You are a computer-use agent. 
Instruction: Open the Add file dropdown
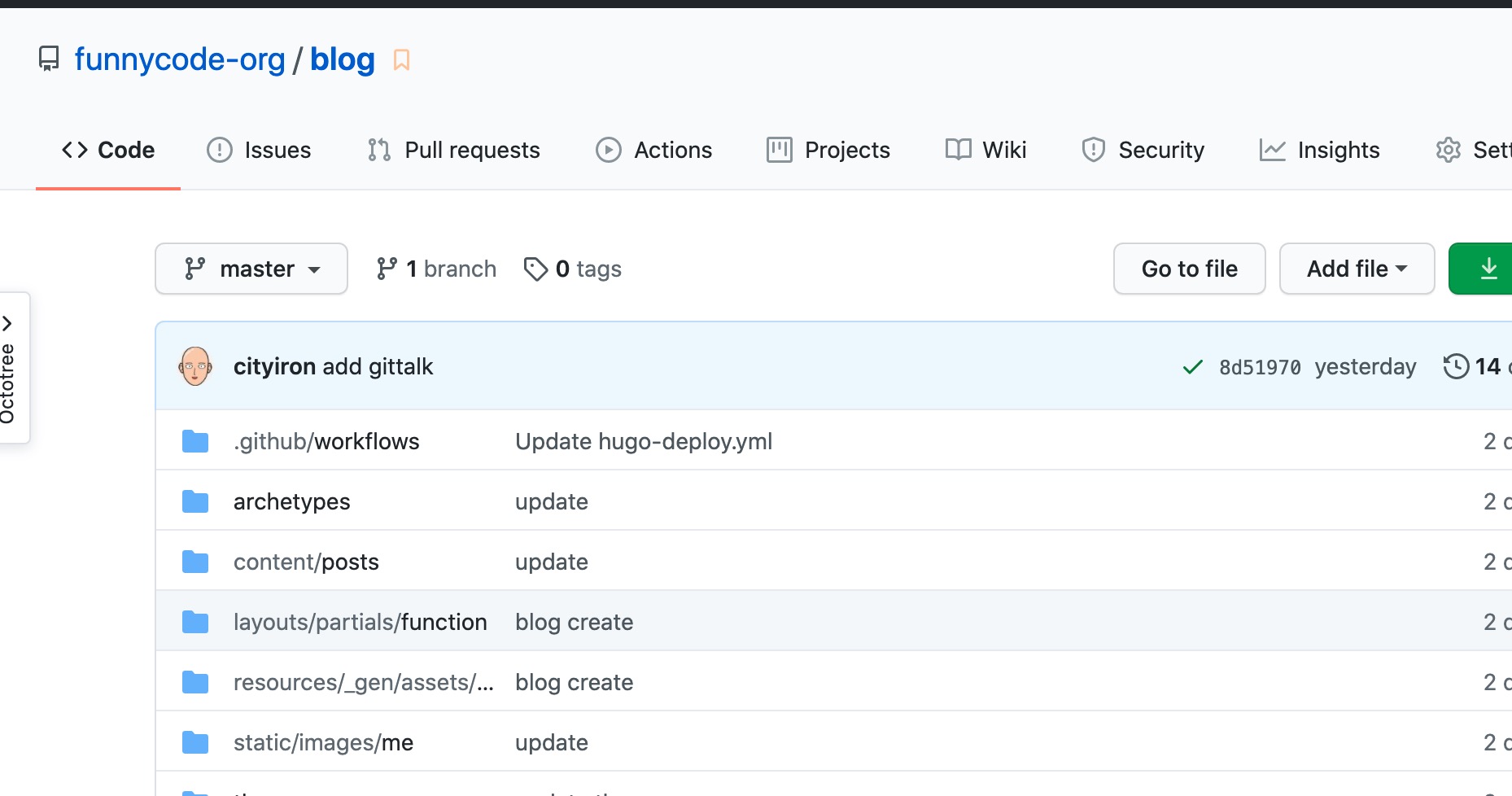(x=1357, y=269)
